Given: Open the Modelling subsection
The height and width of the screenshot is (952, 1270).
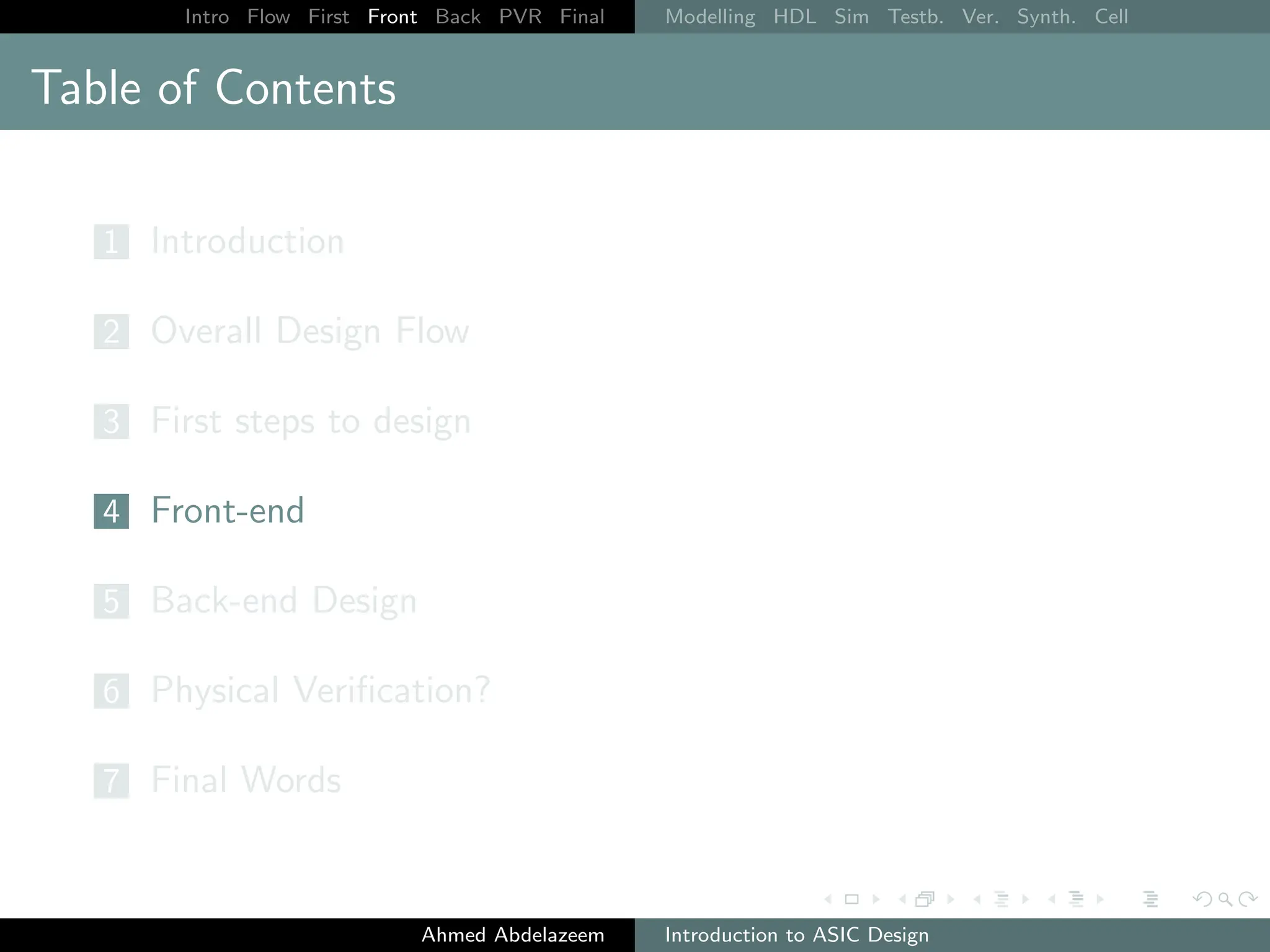Looking at the screenshot, I should (x=710, y=17).
